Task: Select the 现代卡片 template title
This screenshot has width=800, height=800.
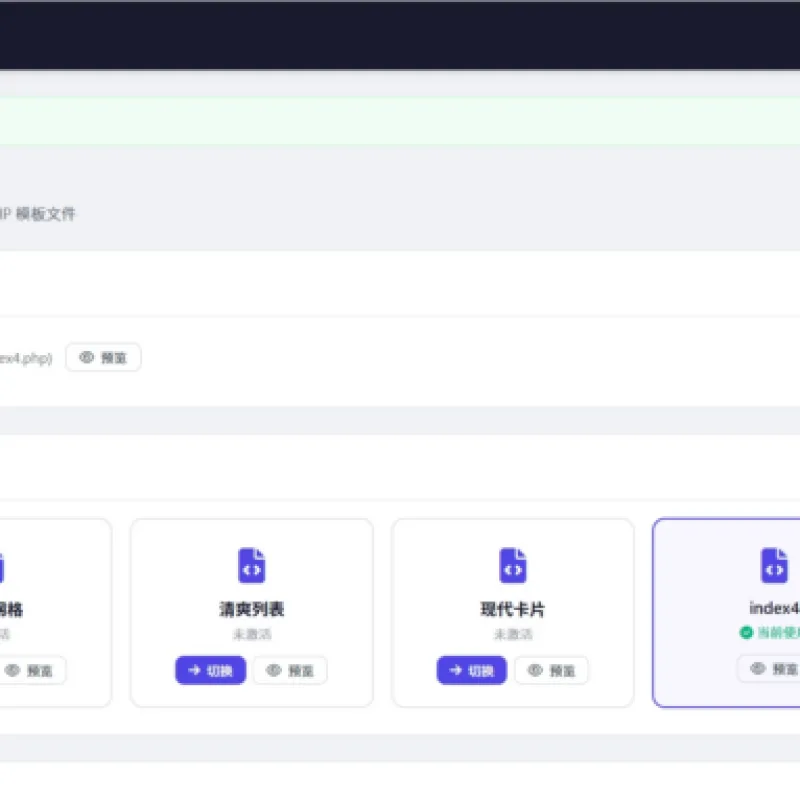Action: [513, 609]
